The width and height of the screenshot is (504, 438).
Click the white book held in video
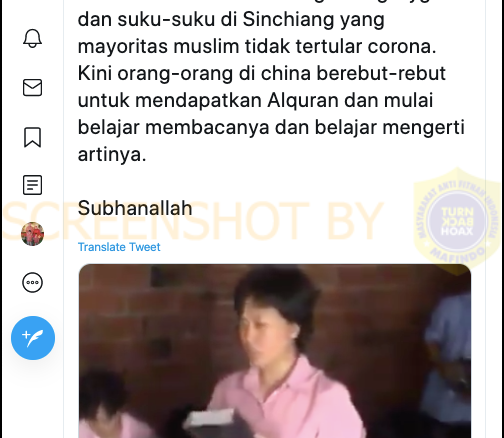click(211, 418)
